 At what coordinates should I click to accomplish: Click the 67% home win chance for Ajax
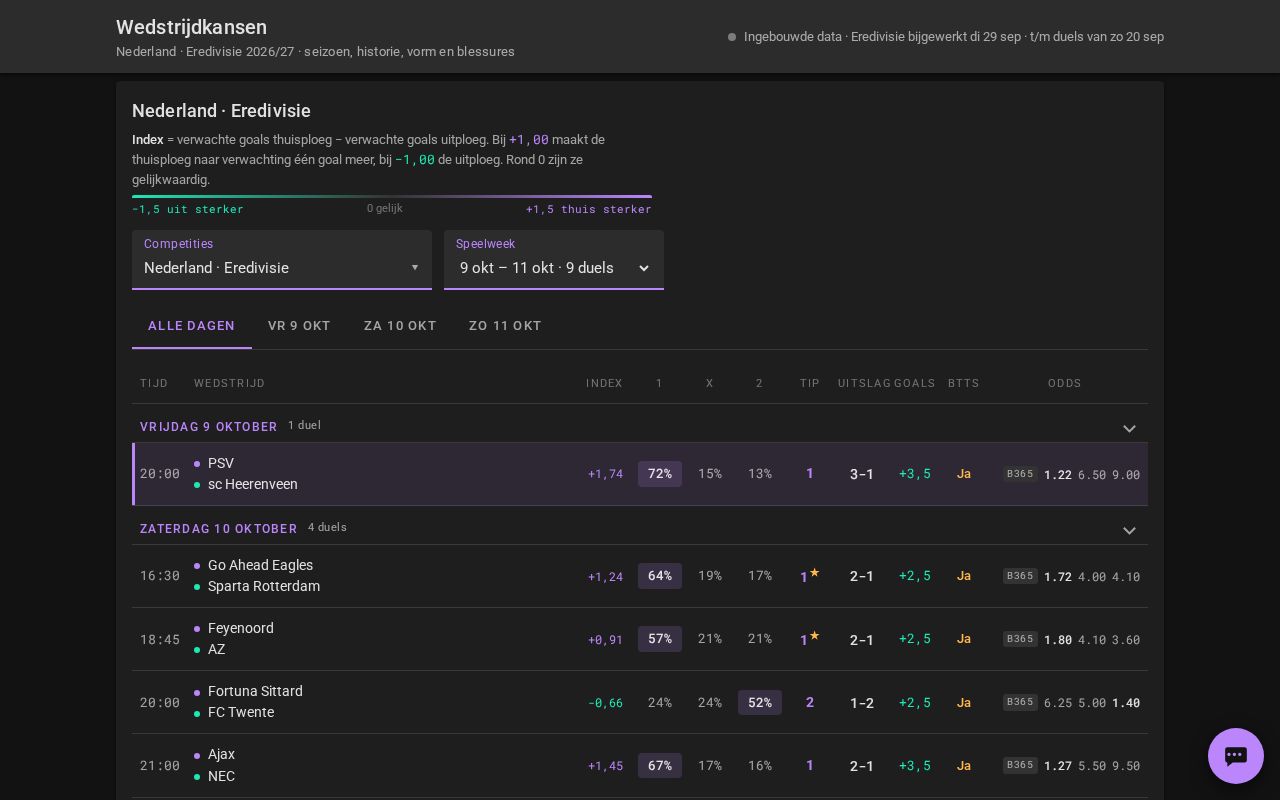click(x=660, y=766)
